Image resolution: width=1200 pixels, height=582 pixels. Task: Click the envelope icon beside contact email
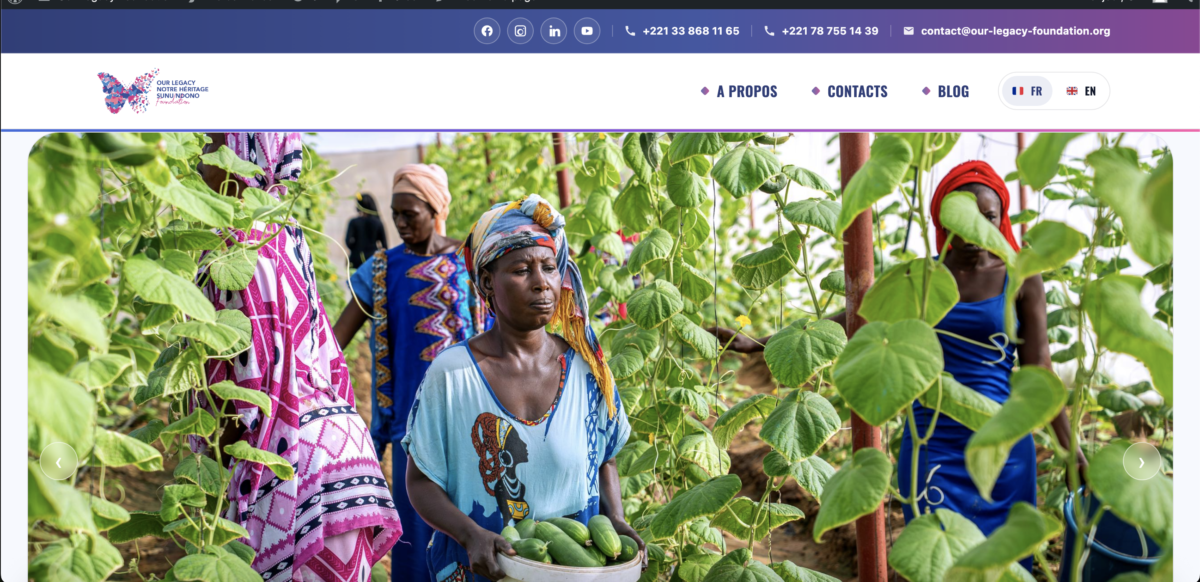tap(908, 31)
